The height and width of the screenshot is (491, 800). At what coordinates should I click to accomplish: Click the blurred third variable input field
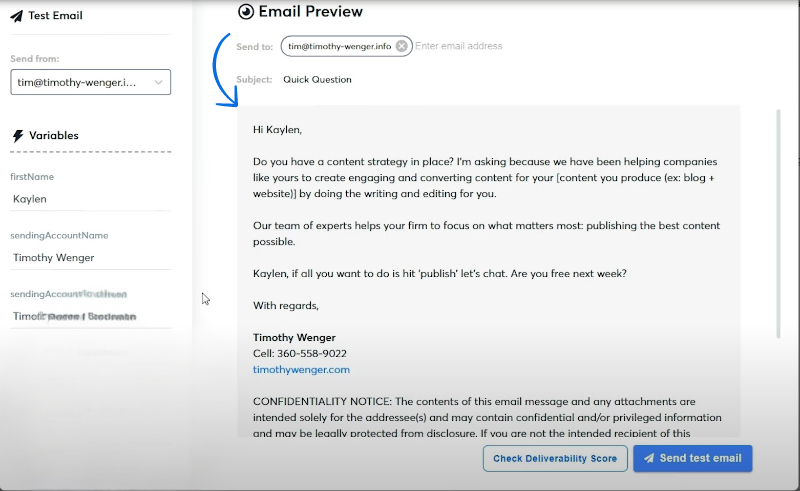tap(90, 316)
